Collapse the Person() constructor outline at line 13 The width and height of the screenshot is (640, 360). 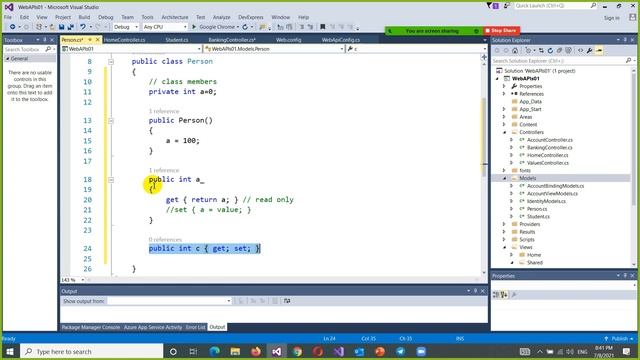pos(111,121)
